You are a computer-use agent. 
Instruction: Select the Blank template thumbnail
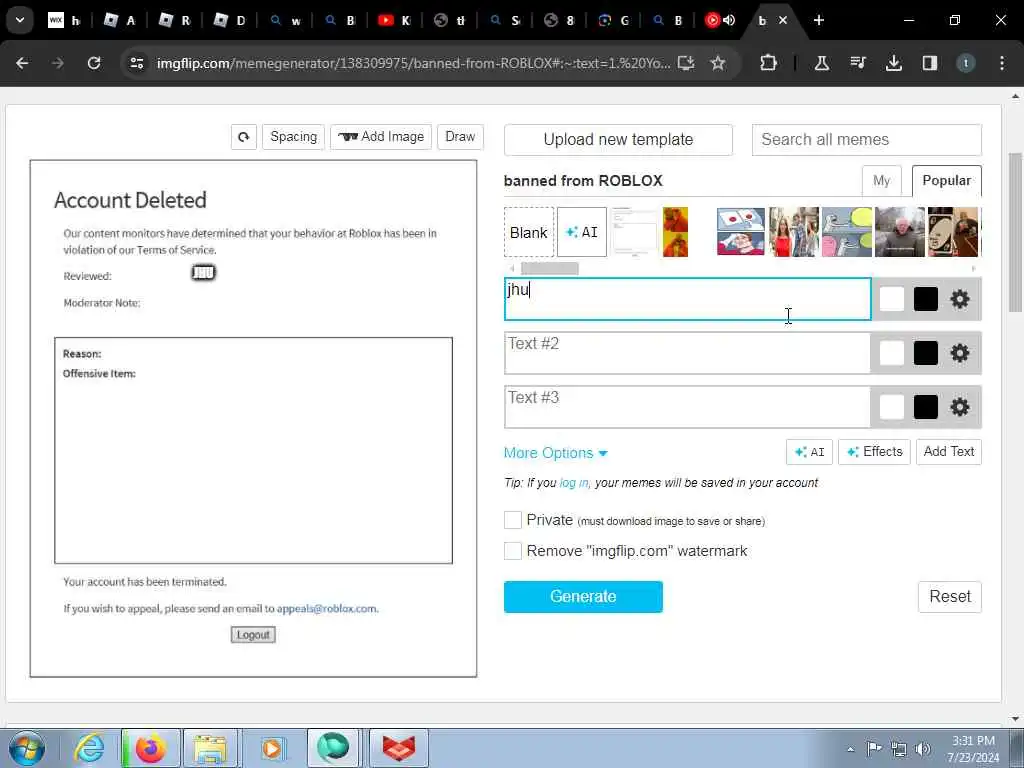pyautogui.click(x=528, y=232)
